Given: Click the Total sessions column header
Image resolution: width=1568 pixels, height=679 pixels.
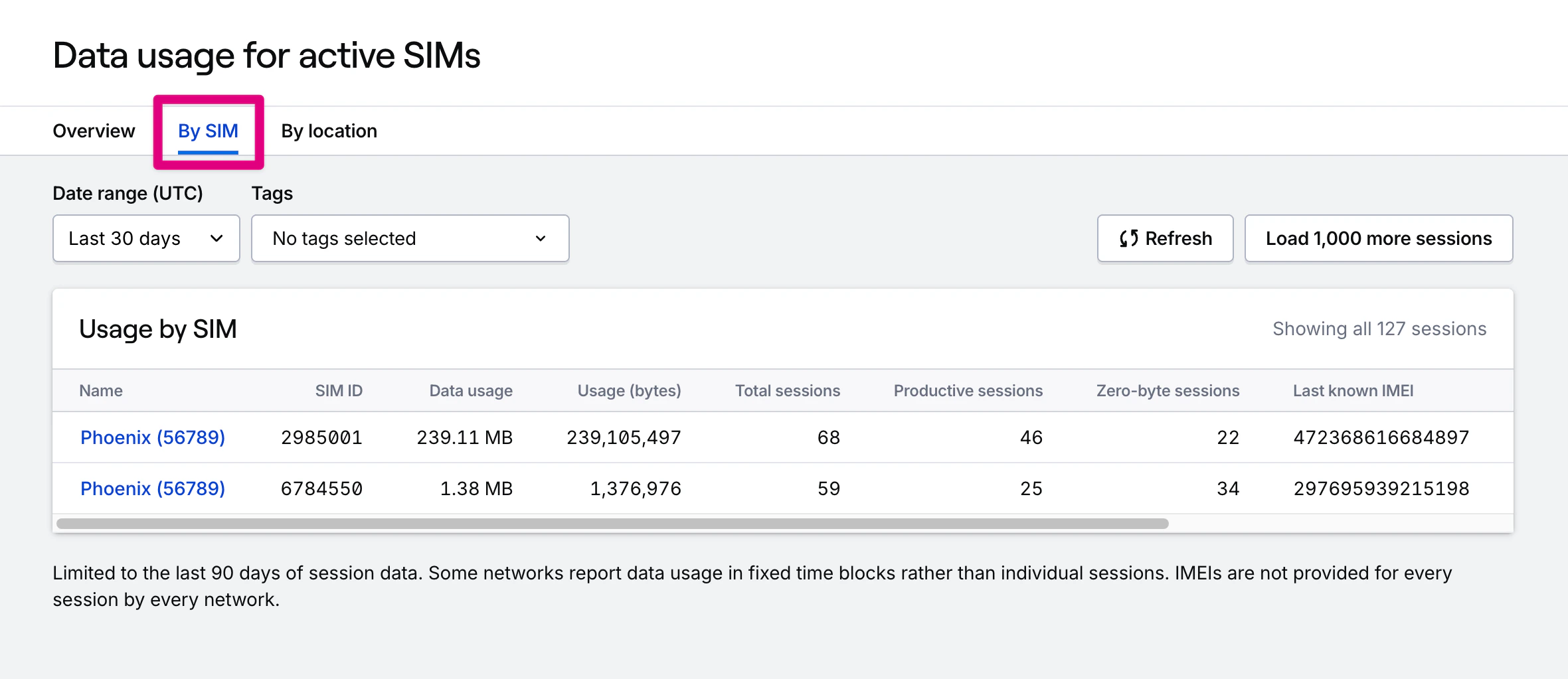Looking at the screenshot, I should (x=788, y=390).
